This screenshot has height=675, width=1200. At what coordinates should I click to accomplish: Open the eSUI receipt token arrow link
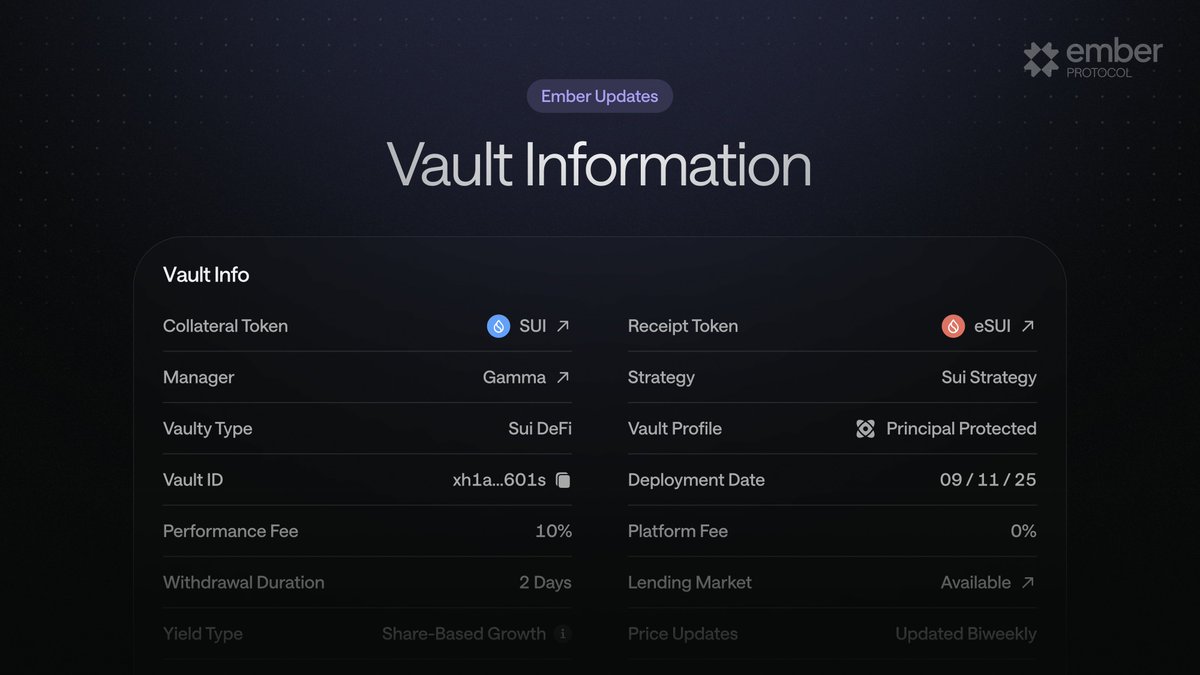(1028, 326)
